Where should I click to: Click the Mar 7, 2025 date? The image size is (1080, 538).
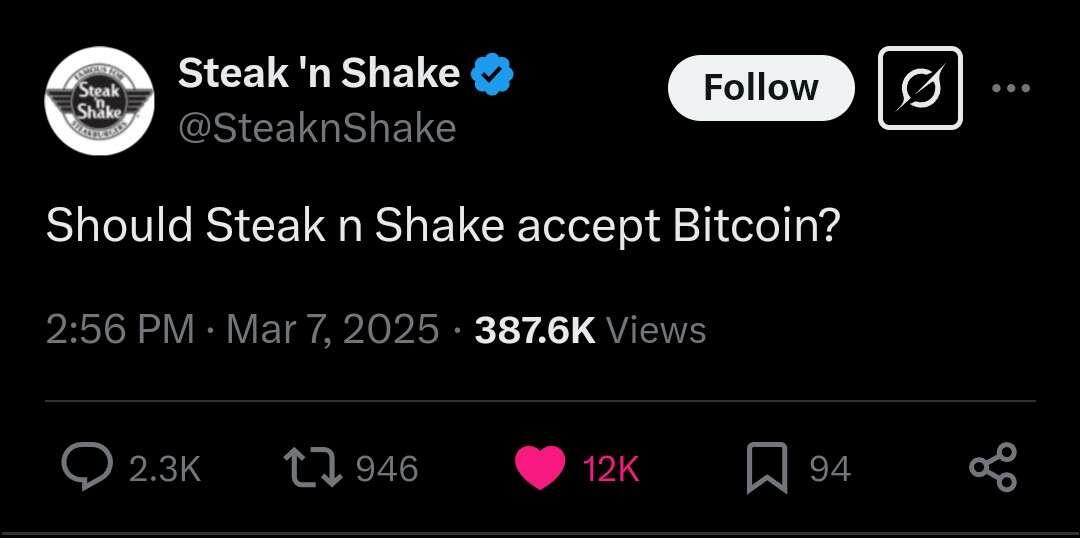[333, 329]
